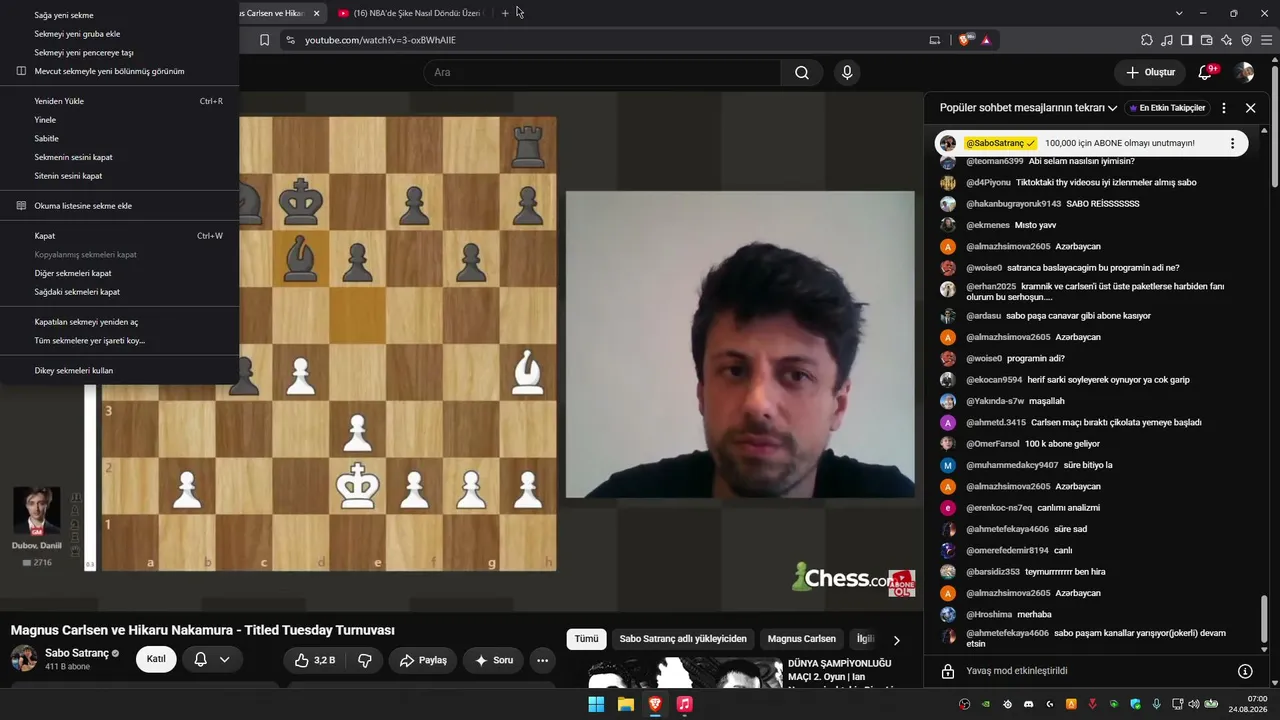Click the 'Soru' ask button
This screenshot has width=1280, height=720.
coord(494,660)
